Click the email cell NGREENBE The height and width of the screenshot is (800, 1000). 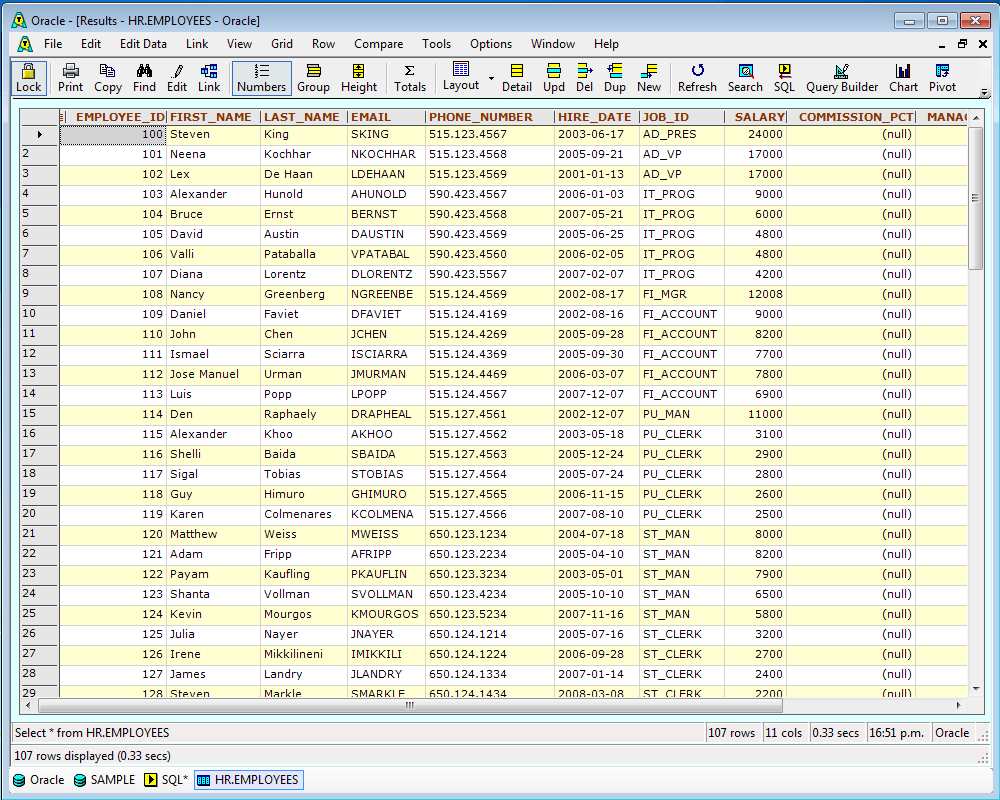coord(386,294)
